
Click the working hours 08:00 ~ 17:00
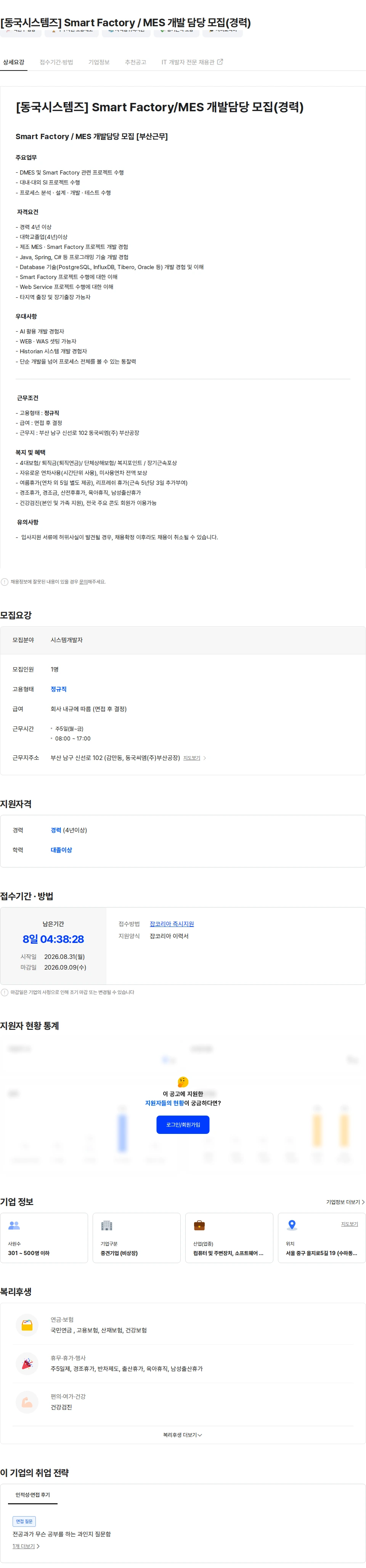coord(73,738)
